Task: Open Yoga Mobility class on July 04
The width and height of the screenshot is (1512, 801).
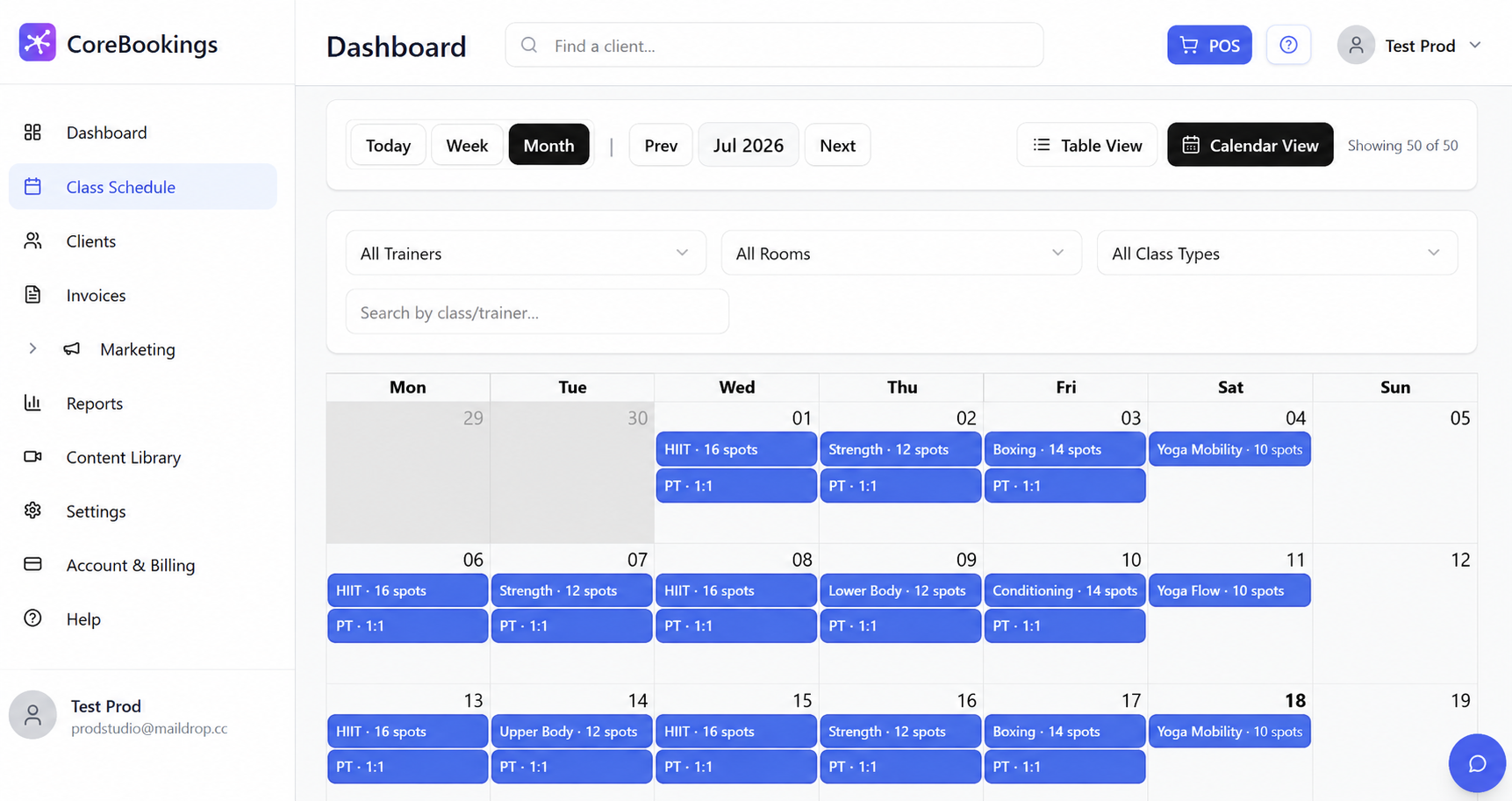Action: tap(1229, 449)
